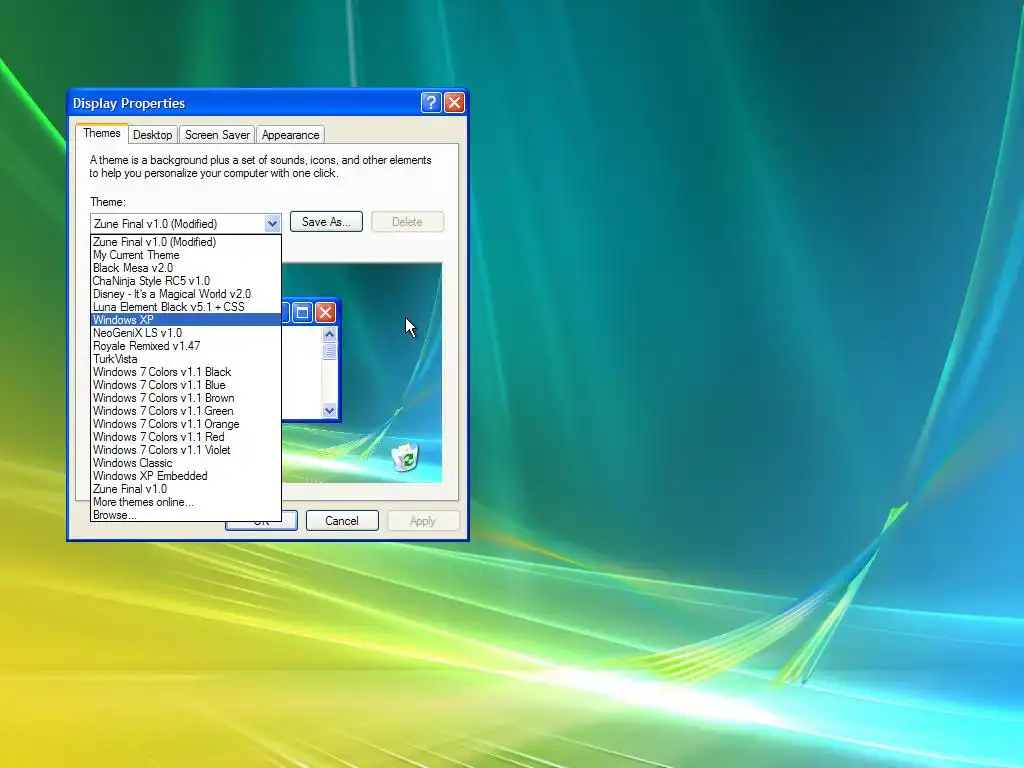Choose My Current Theme
The width and height of the screenshot is (1024, 768).
(x=185, y=255)
